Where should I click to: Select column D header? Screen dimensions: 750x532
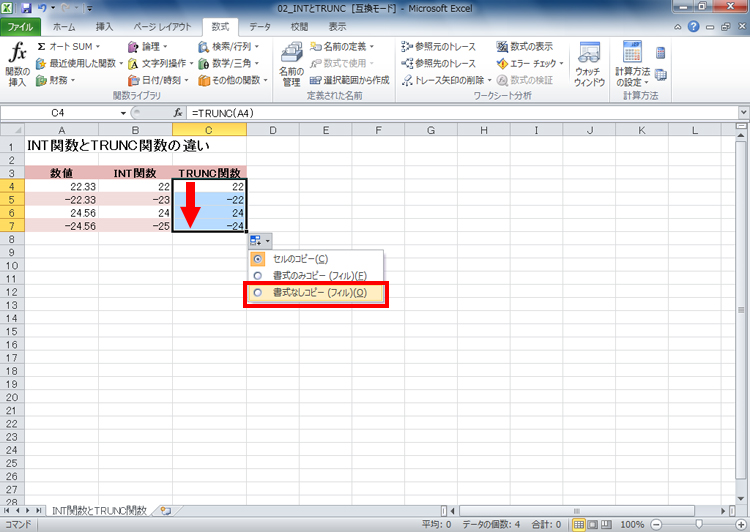[273, 130]
